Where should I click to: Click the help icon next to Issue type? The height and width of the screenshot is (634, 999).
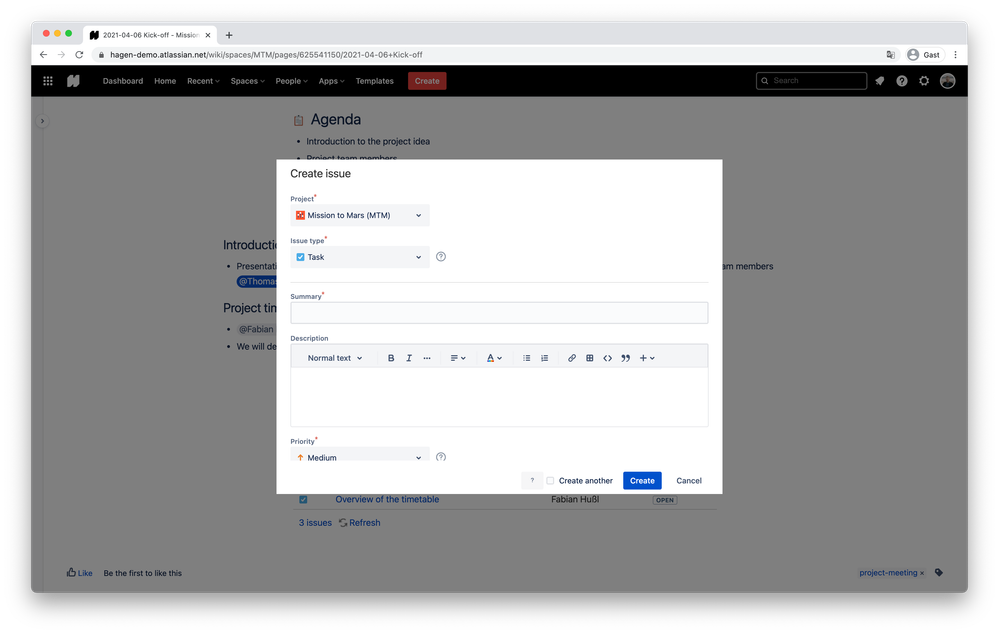(441, 257)
